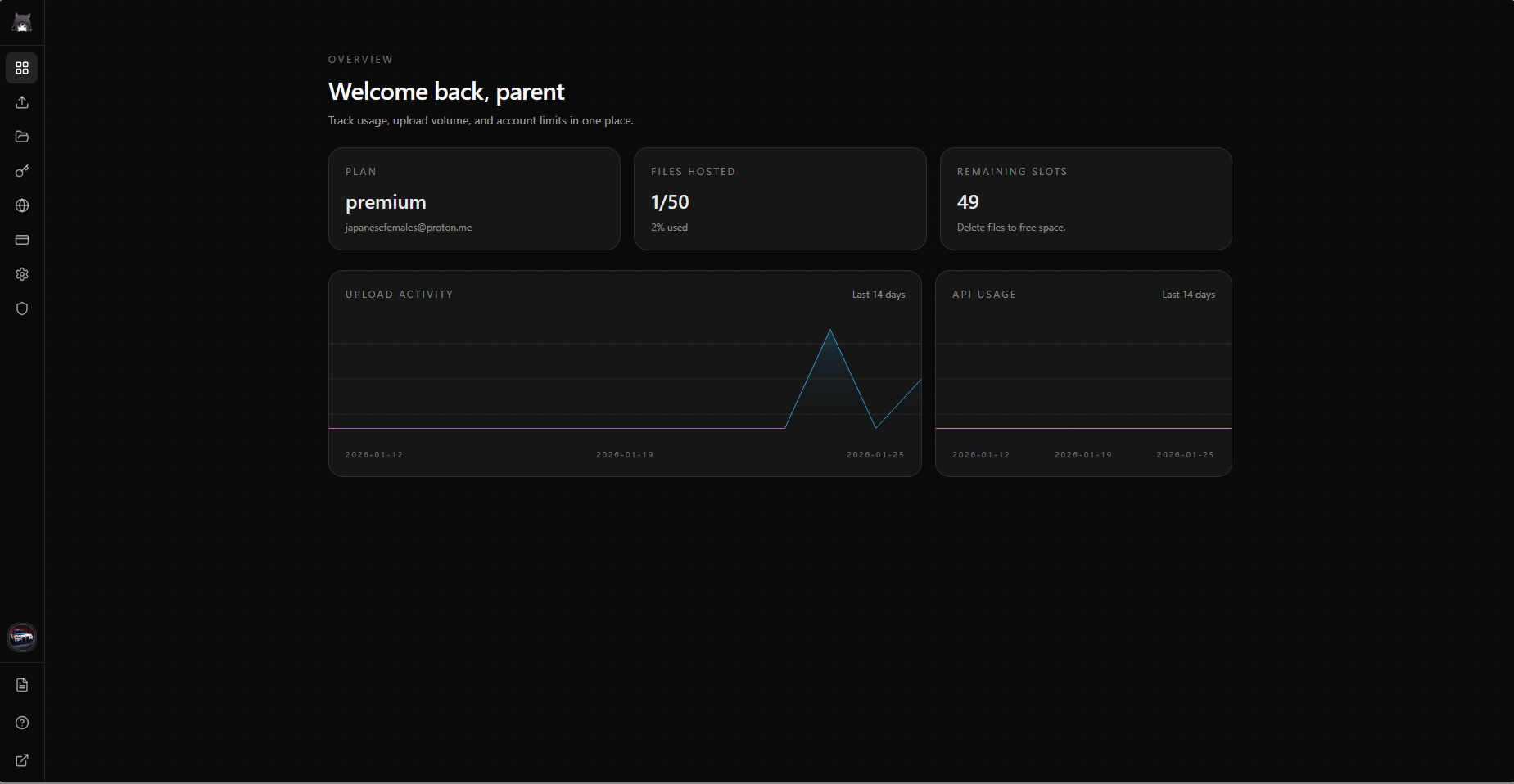Open the dashboard overview grid icon
The width and height of the screenshot is (1514, 784).
tap(22, 68)
